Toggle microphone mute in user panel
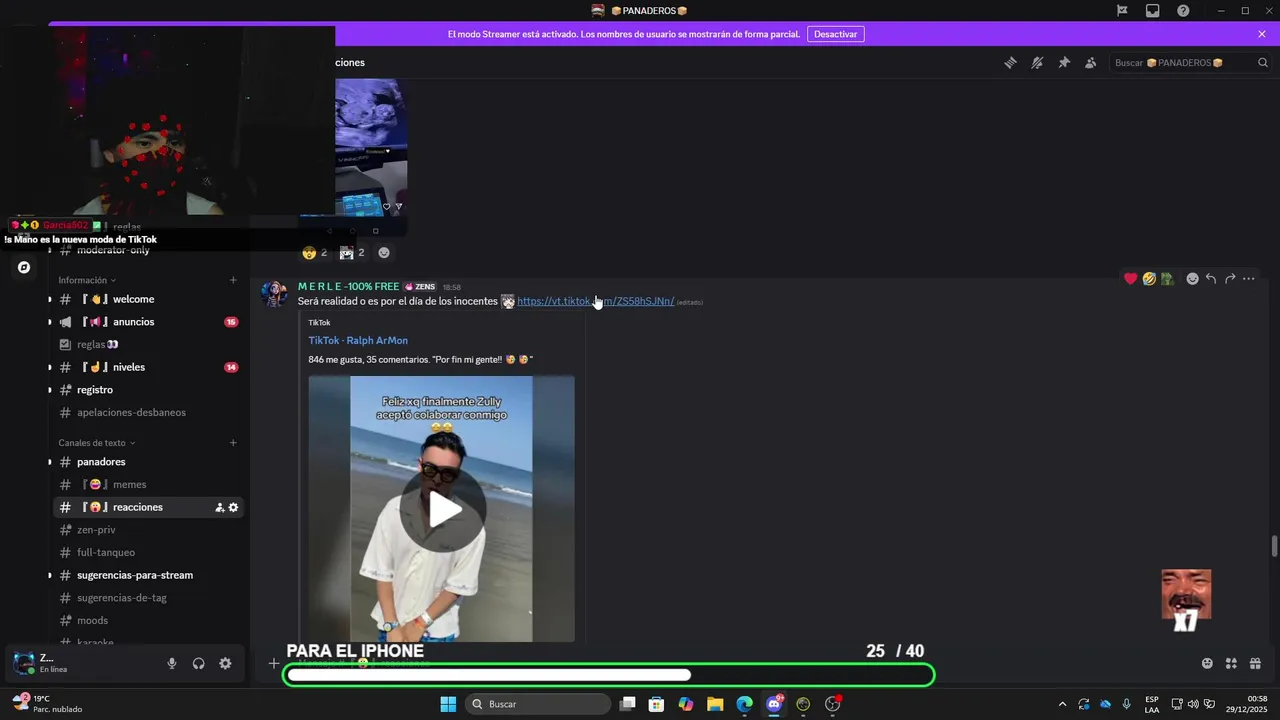The height and width of the screenshot is (720, 1280). [x=172, y=663]
